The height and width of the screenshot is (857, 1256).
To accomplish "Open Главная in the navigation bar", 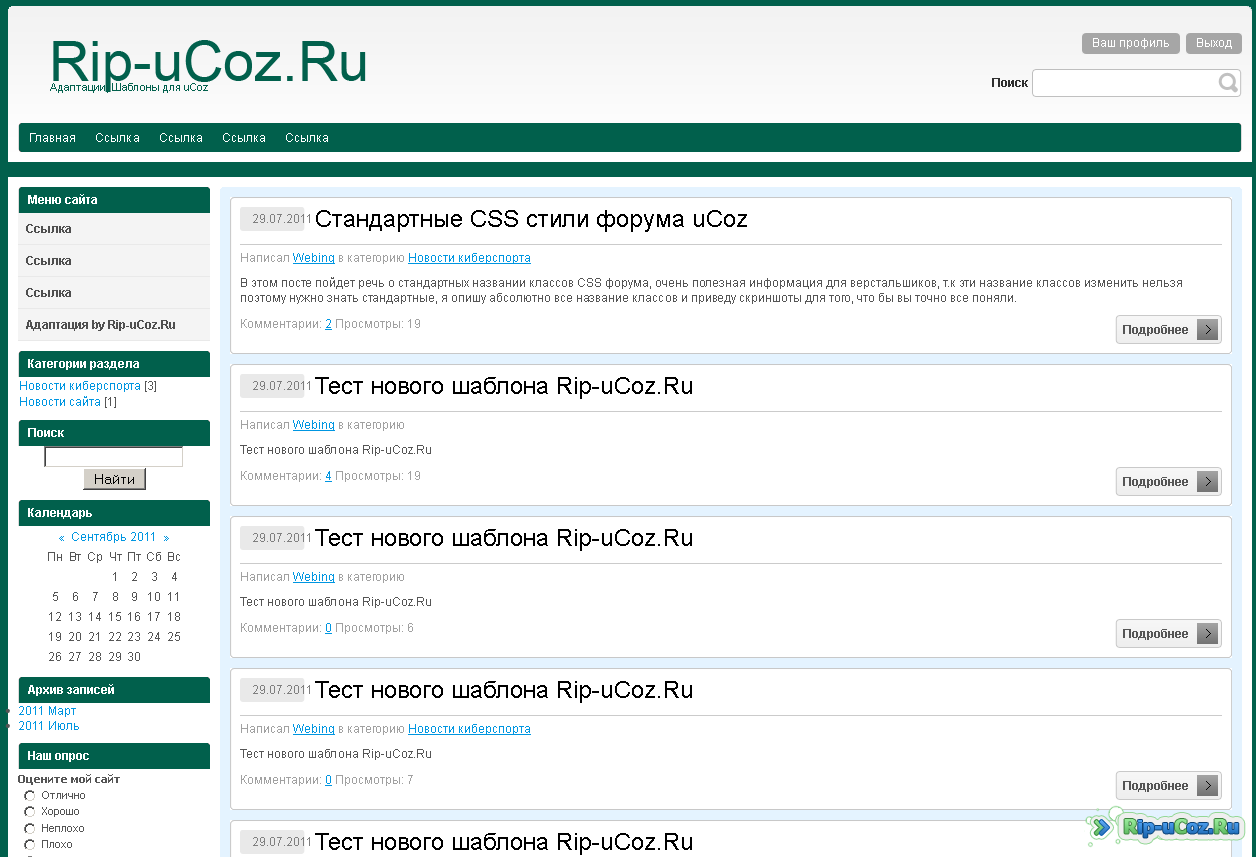I will point(52,138).
